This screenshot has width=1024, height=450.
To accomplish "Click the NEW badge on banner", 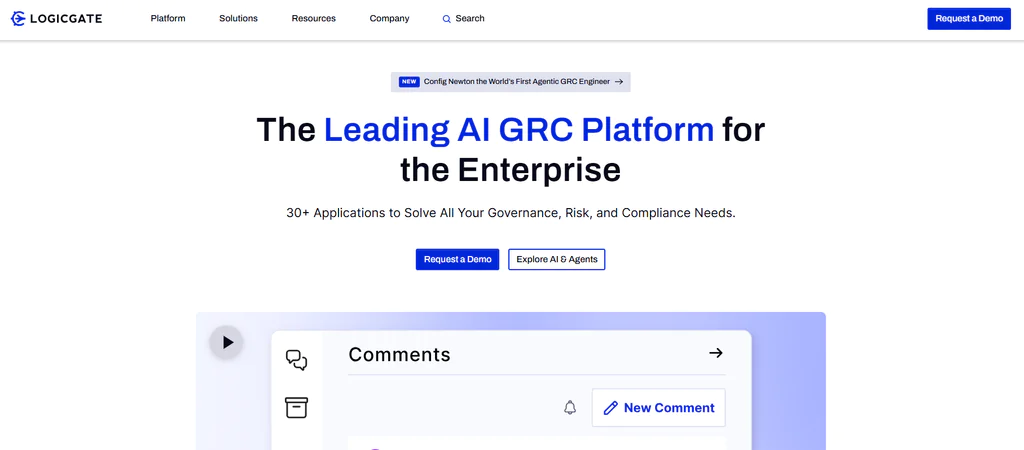I will coord(409,82).
